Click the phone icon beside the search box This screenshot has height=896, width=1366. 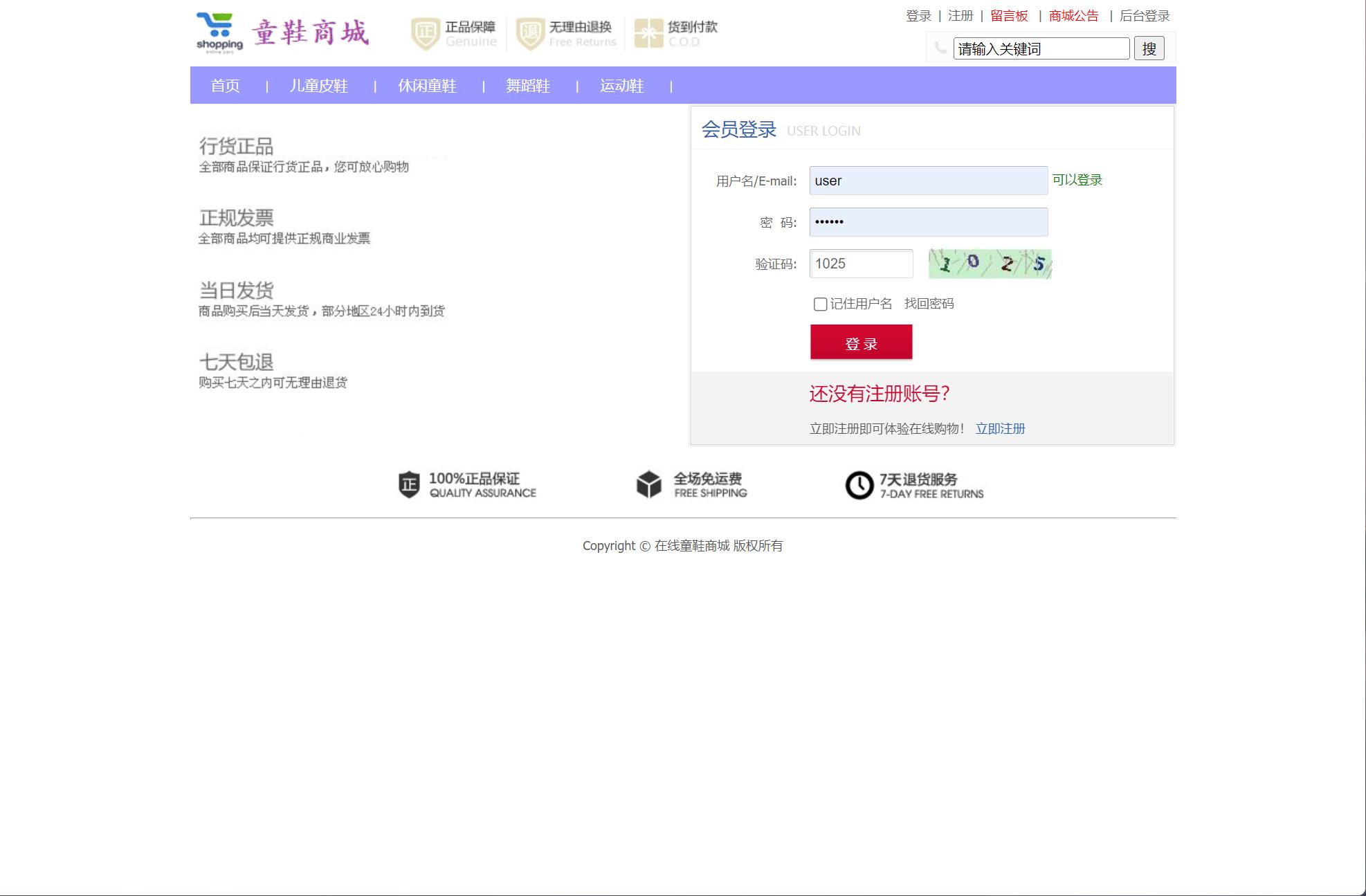(940, 48)
